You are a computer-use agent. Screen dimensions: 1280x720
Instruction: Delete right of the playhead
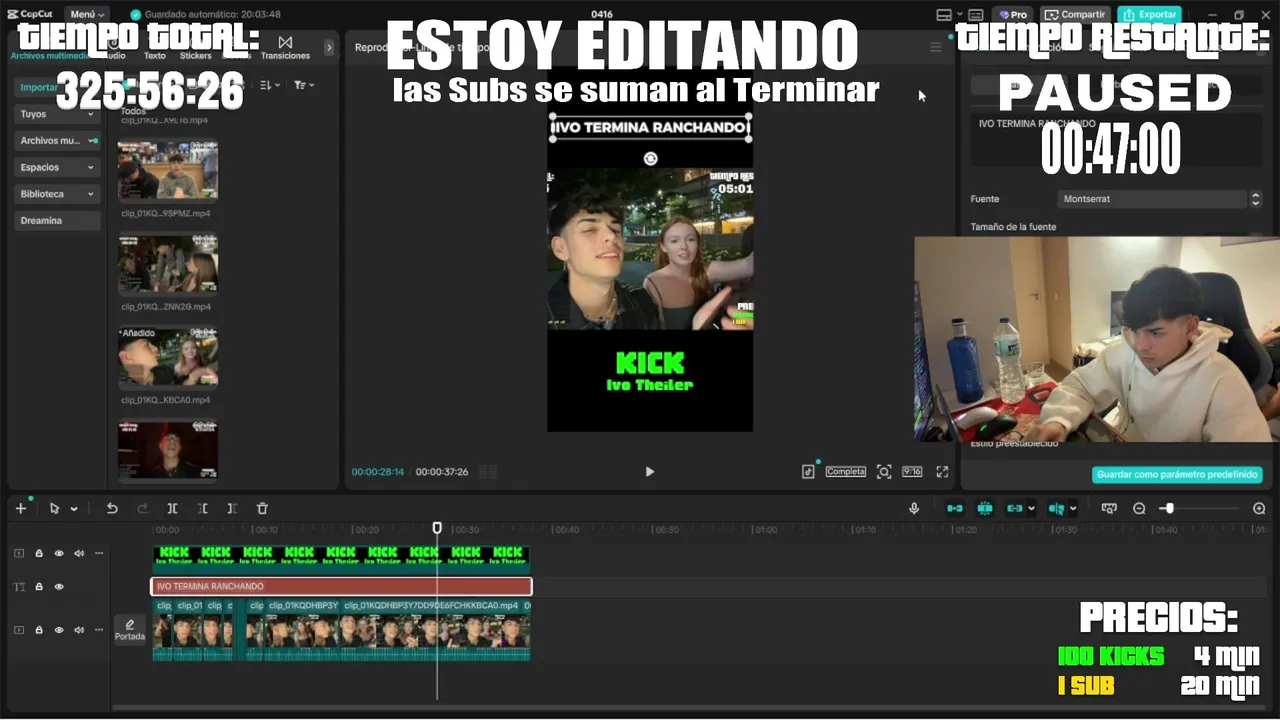tap(232, 508)
